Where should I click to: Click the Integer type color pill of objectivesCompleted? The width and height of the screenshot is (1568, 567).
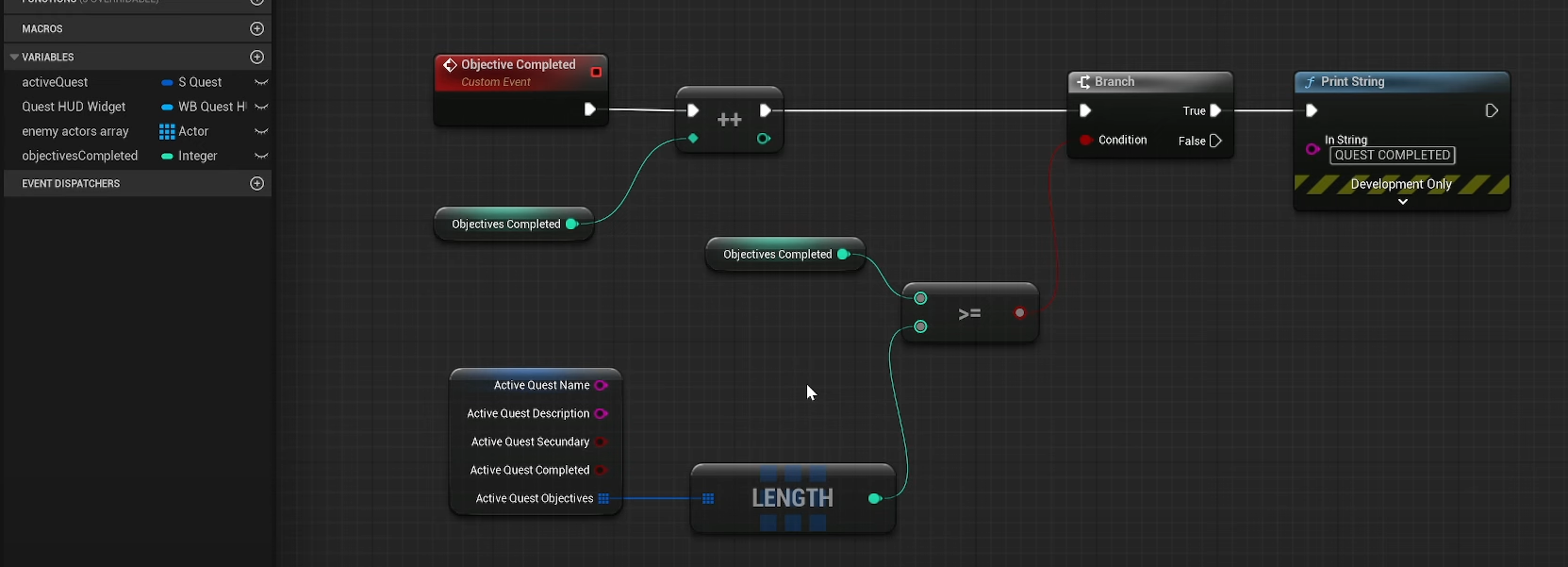167,157
